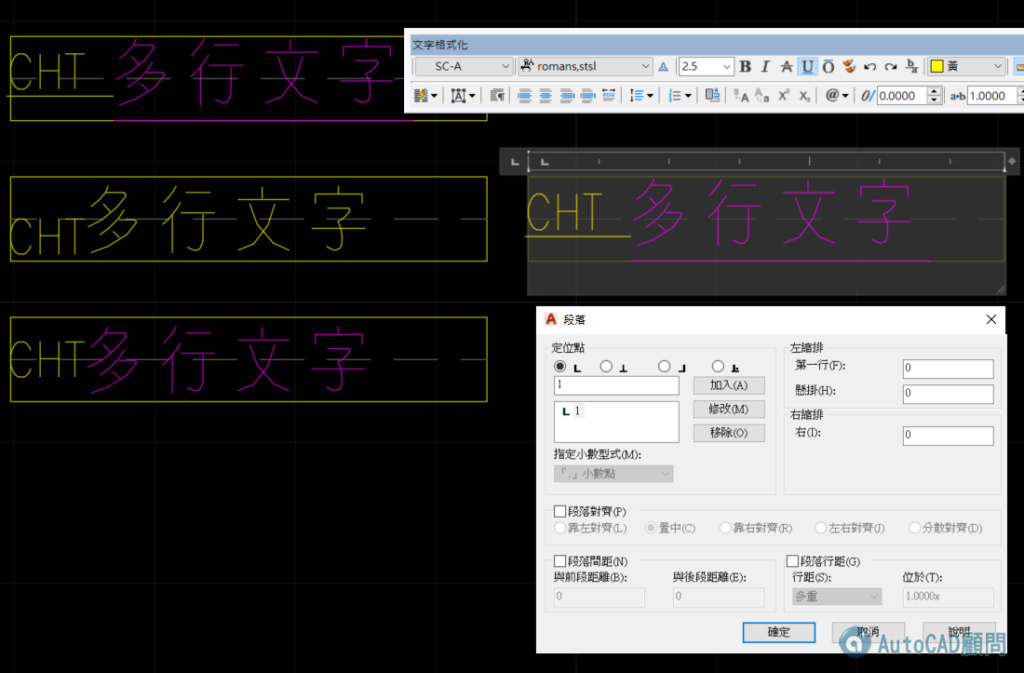The width and height of the screenshot is (1024, 673).
Task: Click the Undo arrow in the text toolbar
Action: coord(870,67)
